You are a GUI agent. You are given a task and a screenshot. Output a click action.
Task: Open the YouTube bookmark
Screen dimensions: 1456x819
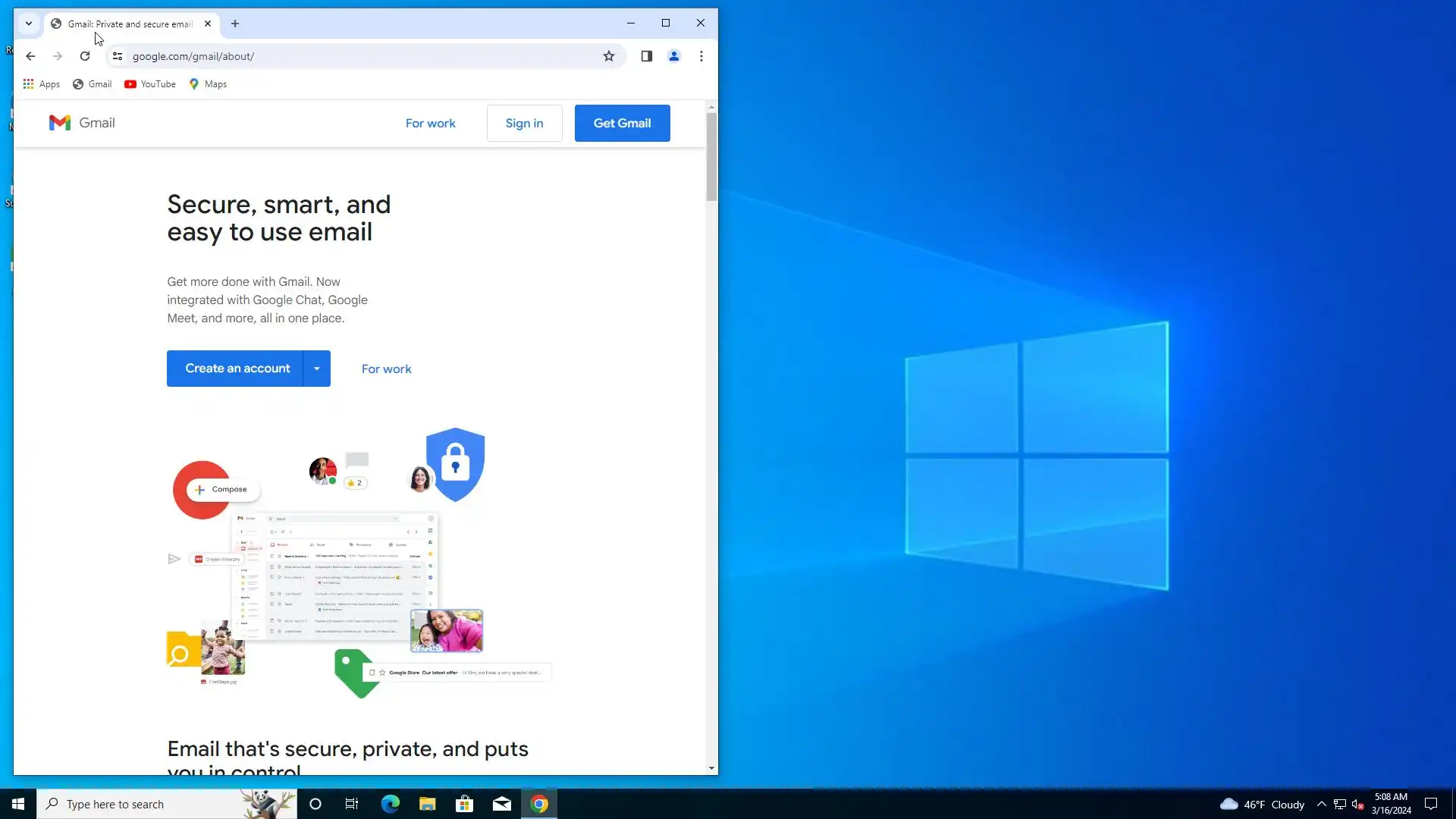click(150, 84)
